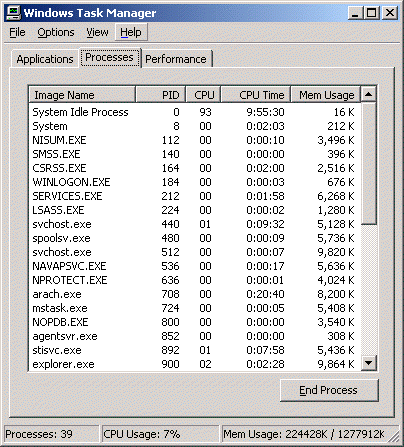Select the Processes tab
This screenshot has height=447, width=404.
[x=110, y=57]
